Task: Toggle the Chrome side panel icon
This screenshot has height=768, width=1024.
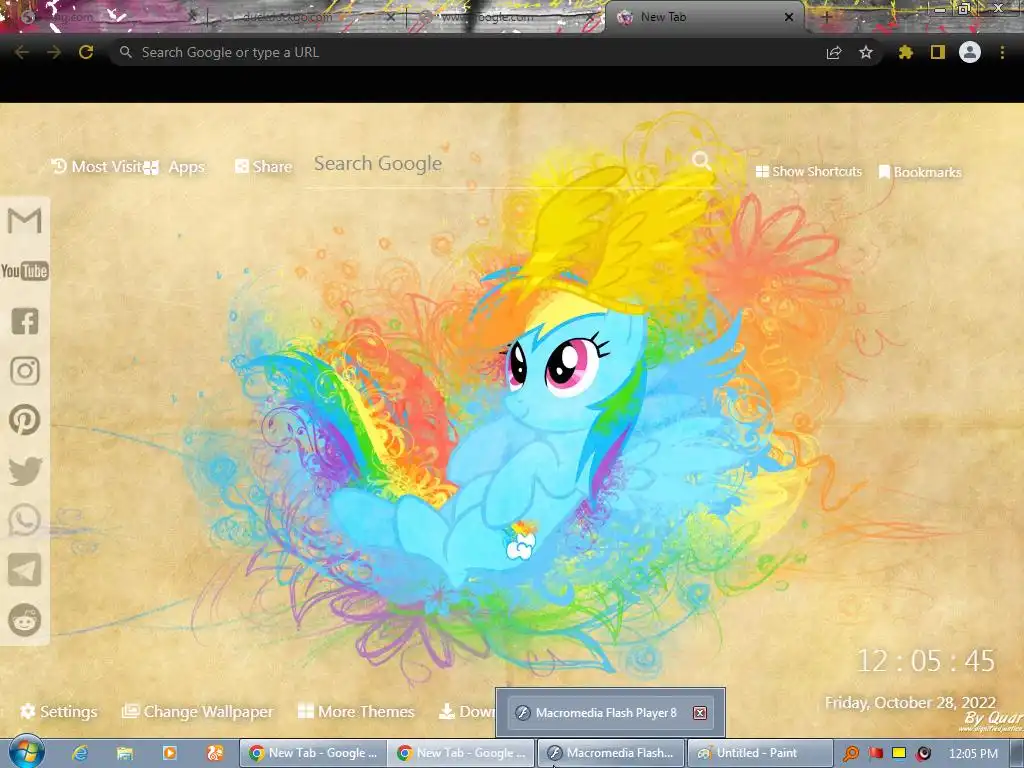Action: [938, 52]
